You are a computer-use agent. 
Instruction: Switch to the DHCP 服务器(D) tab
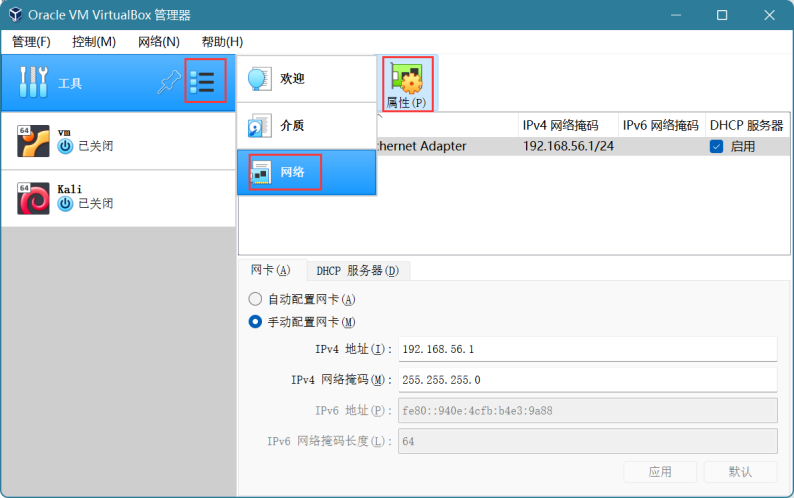tap(358, 271)
